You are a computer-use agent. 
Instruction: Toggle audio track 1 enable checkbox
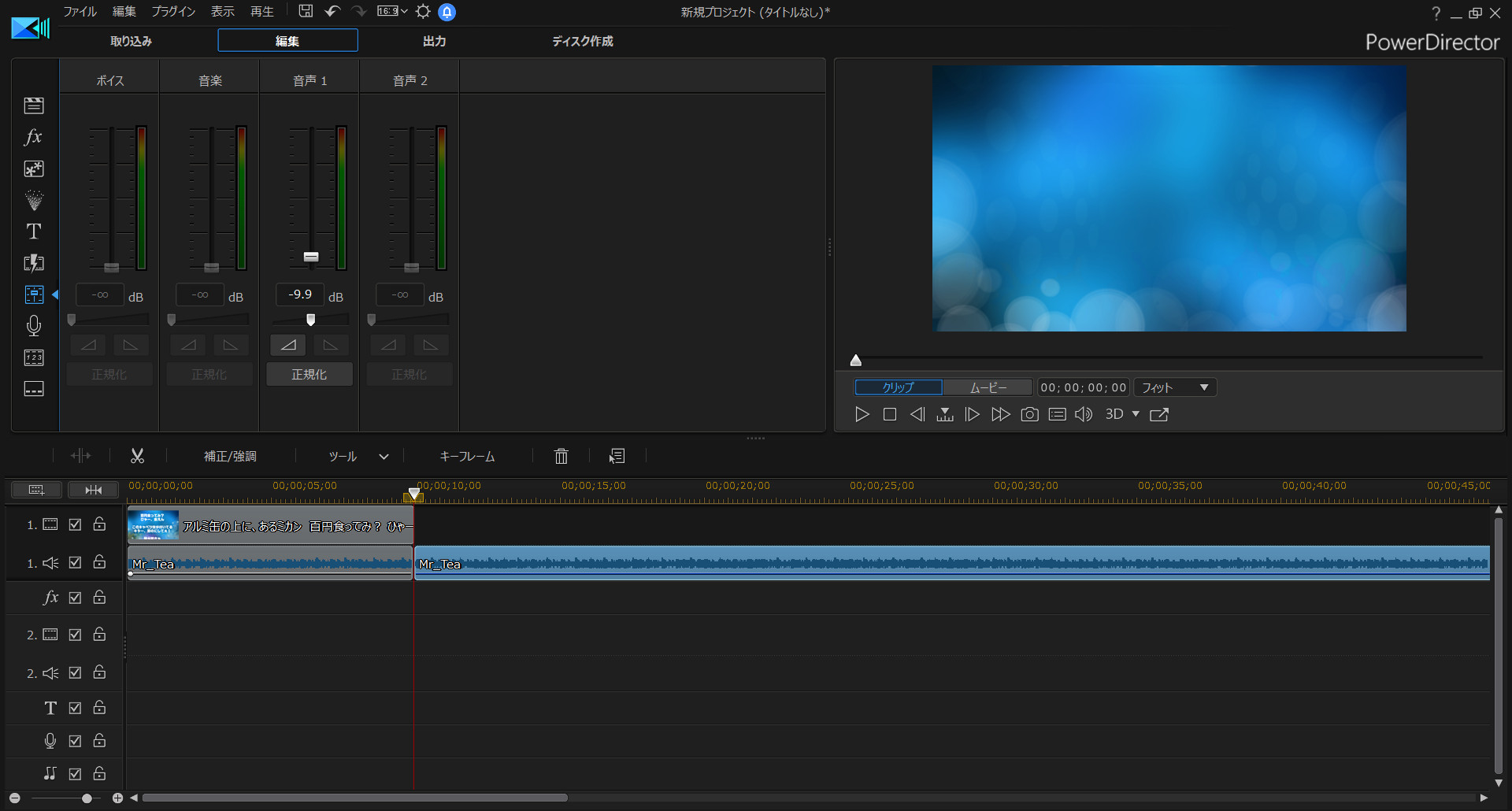coord(75,562)
